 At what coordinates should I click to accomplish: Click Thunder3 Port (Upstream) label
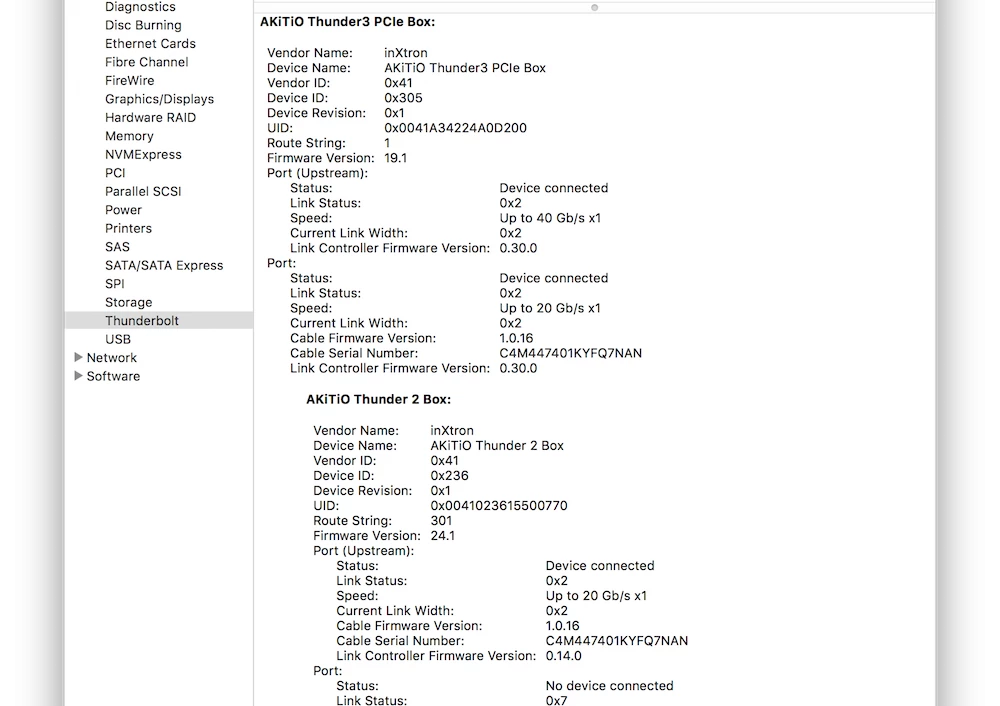tap(318, 173)
